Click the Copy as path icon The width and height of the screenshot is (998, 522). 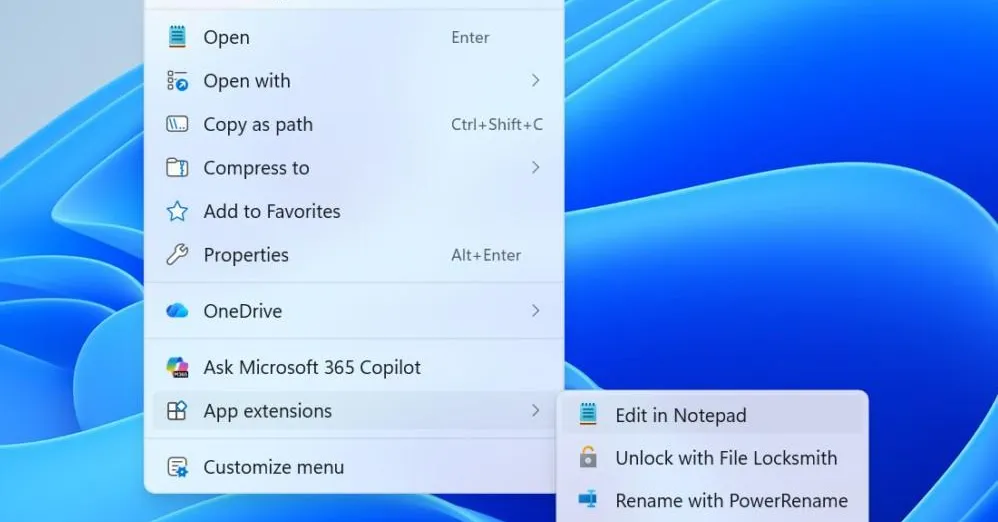[x=177, y=124]
